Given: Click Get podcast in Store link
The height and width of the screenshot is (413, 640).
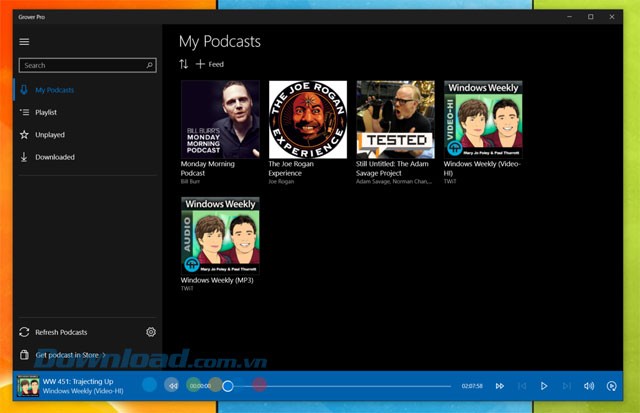Looking at the screenshot, I should coord(70,354).
